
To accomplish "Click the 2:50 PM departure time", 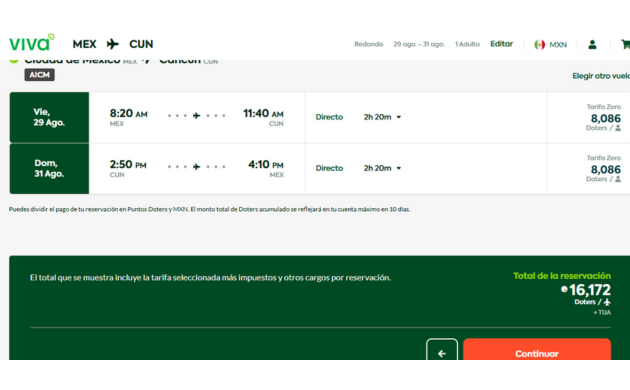I will [128, 165].
